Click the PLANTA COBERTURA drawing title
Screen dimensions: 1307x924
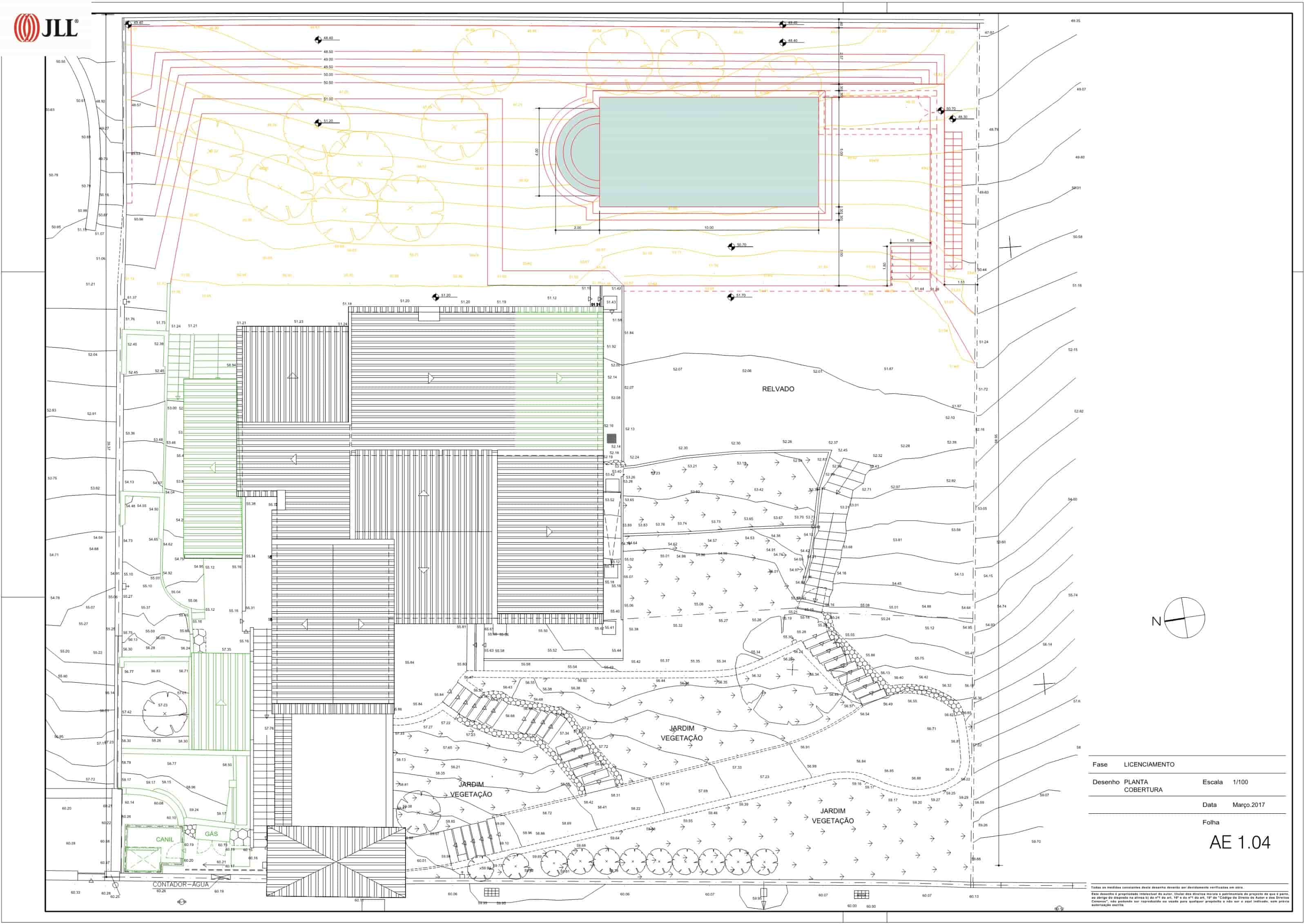pyautogui.click(x=1143, y=786)
